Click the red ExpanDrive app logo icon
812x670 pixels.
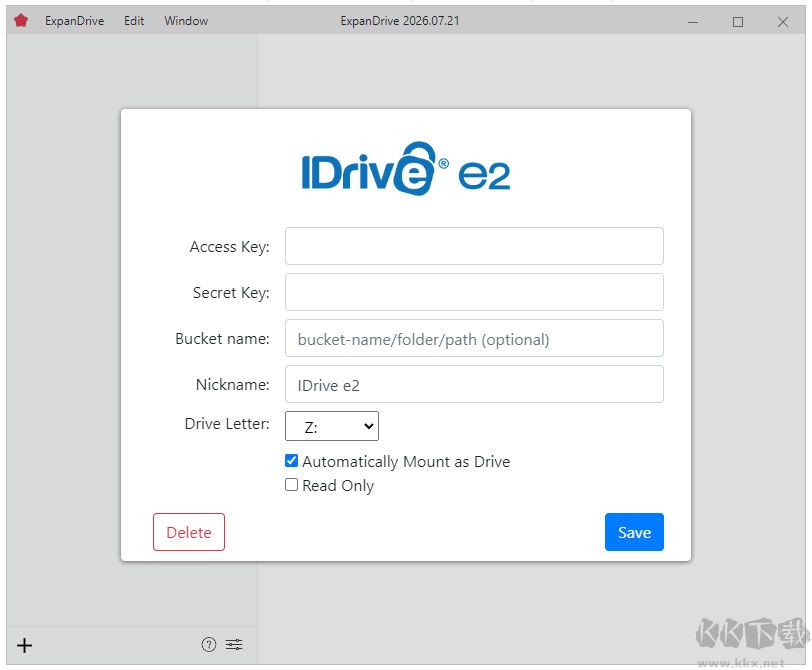pyautogui.click(x=21, y=21)
